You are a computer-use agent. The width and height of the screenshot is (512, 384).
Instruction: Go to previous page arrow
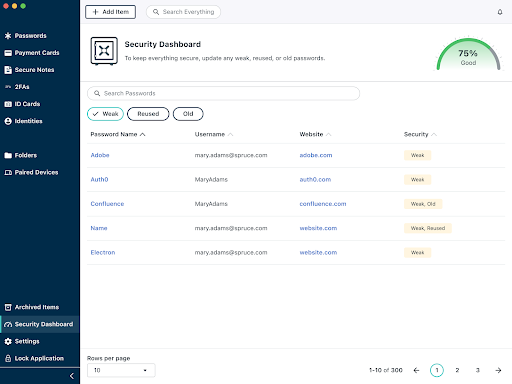click(416, 370)
